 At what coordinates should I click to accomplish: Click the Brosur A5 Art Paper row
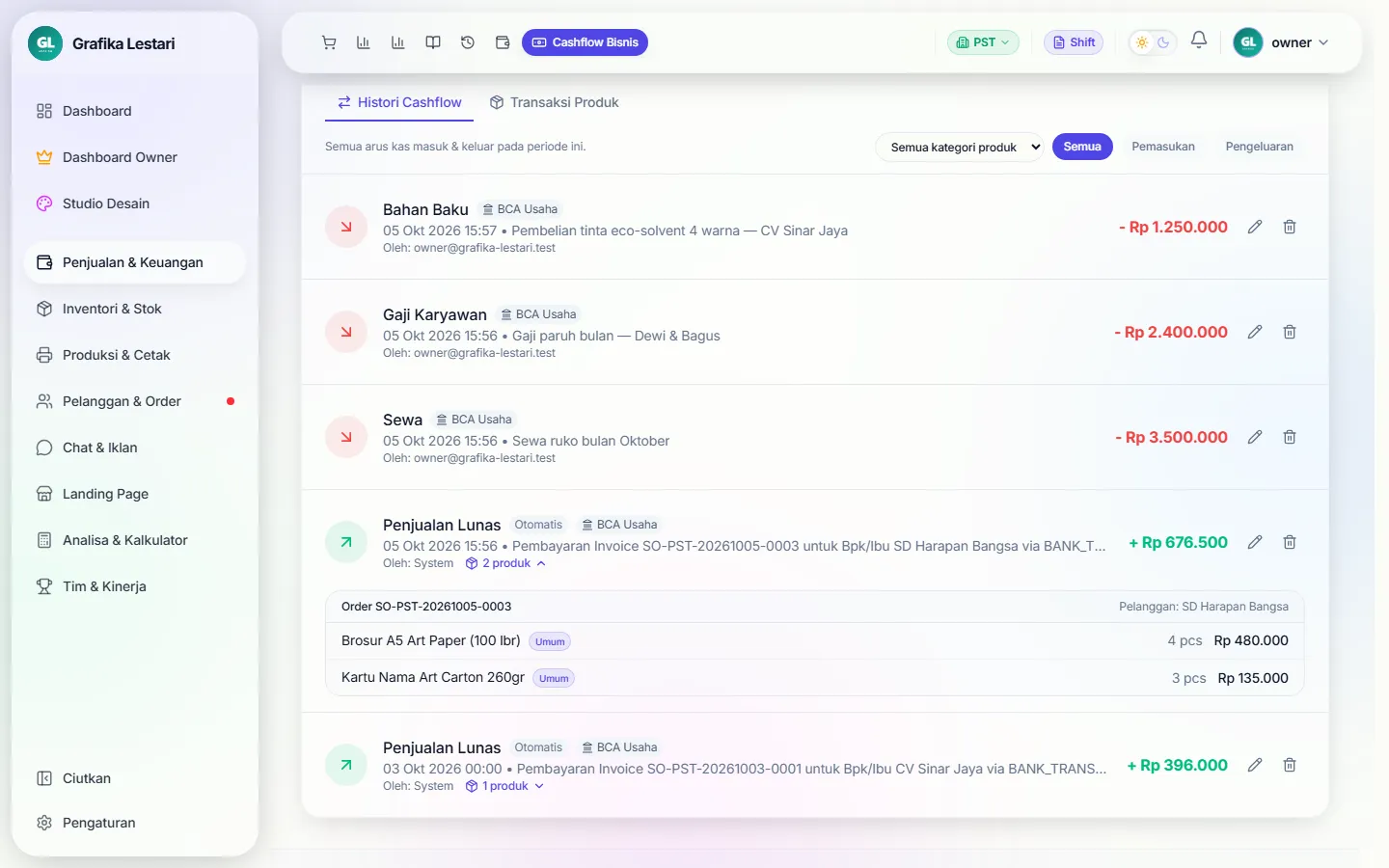(815, 641)
